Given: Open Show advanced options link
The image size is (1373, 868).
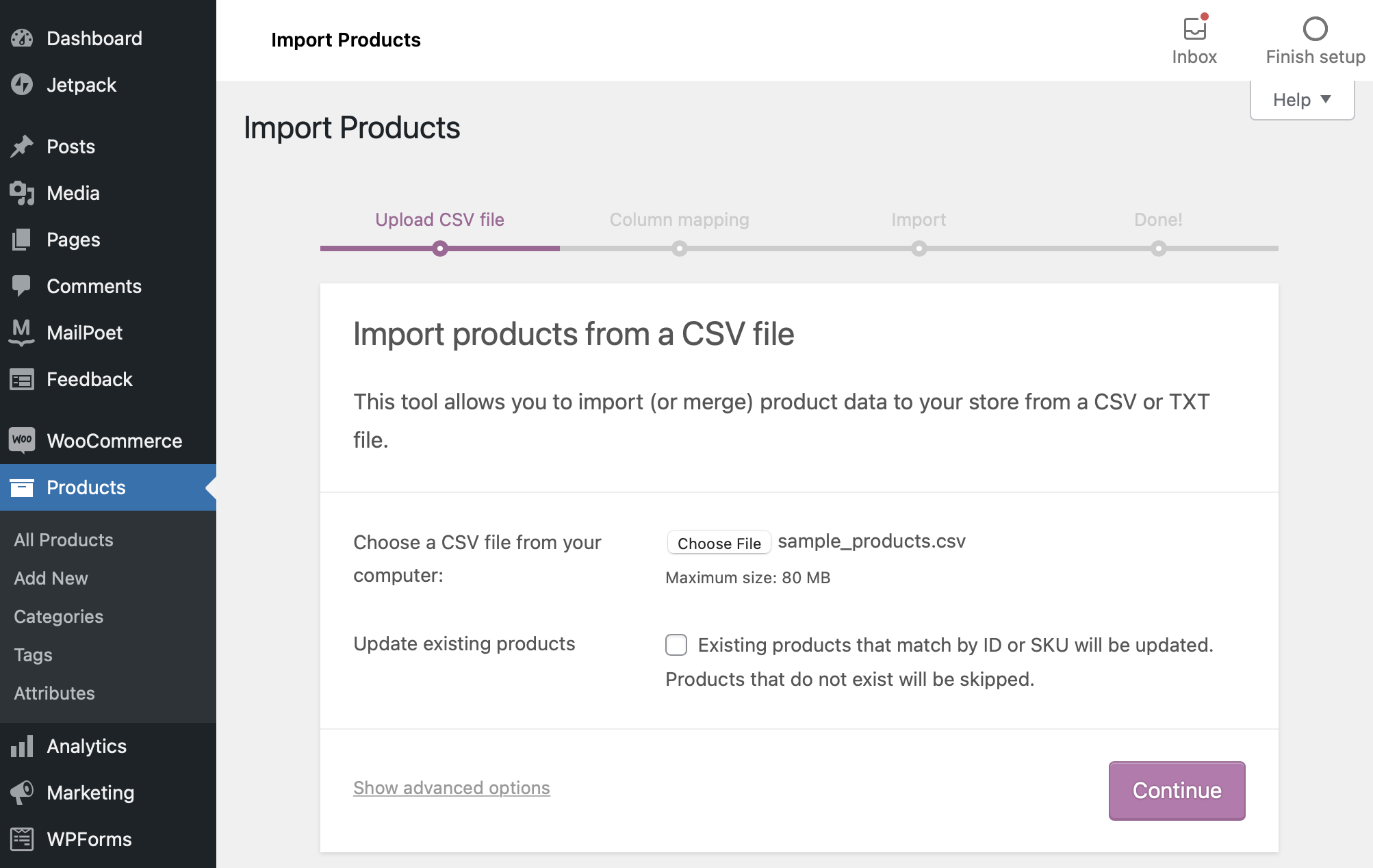Looking at the screenshot, I should point(450,788).
